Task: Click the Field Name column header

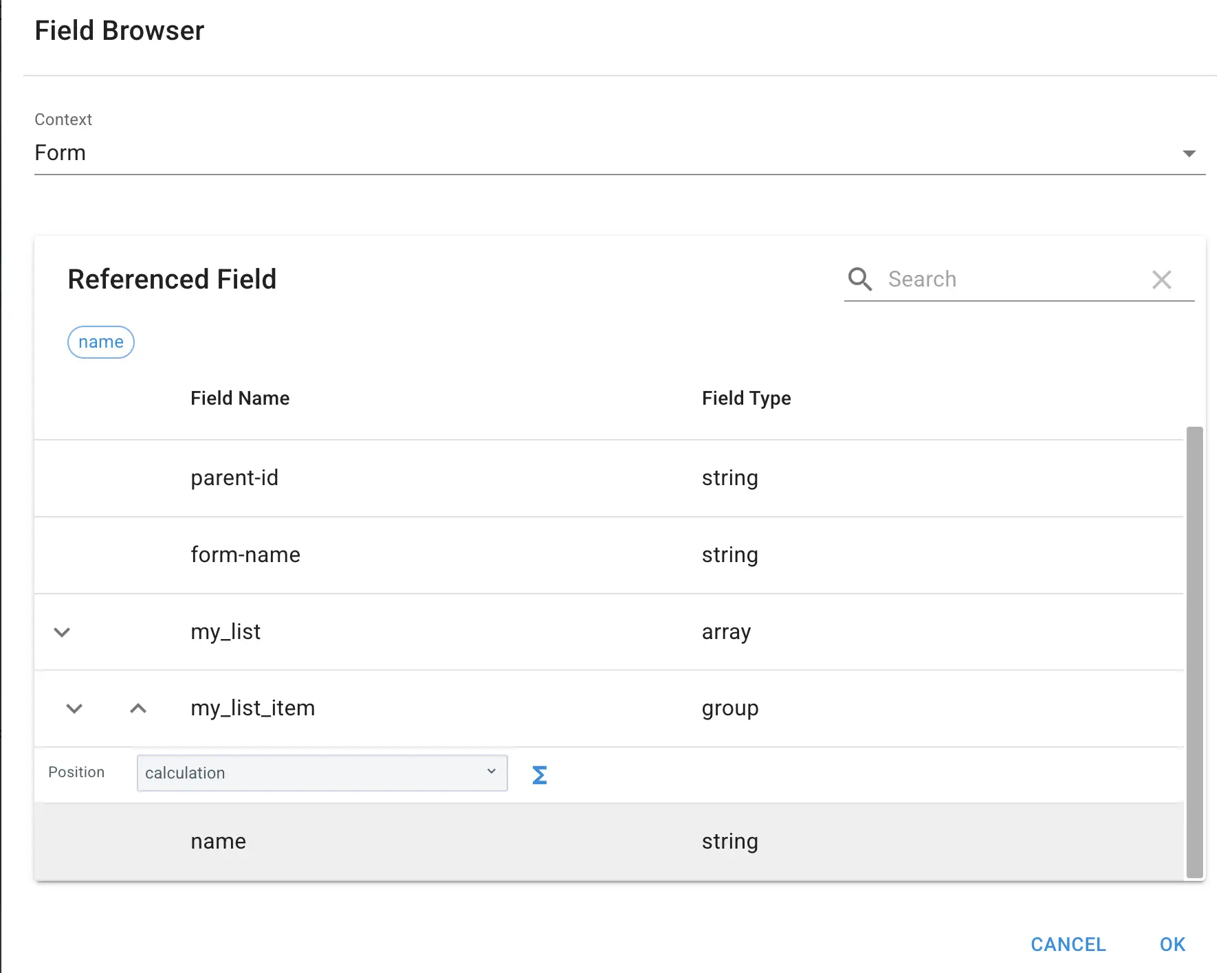Action: click(x=240, y=398)
